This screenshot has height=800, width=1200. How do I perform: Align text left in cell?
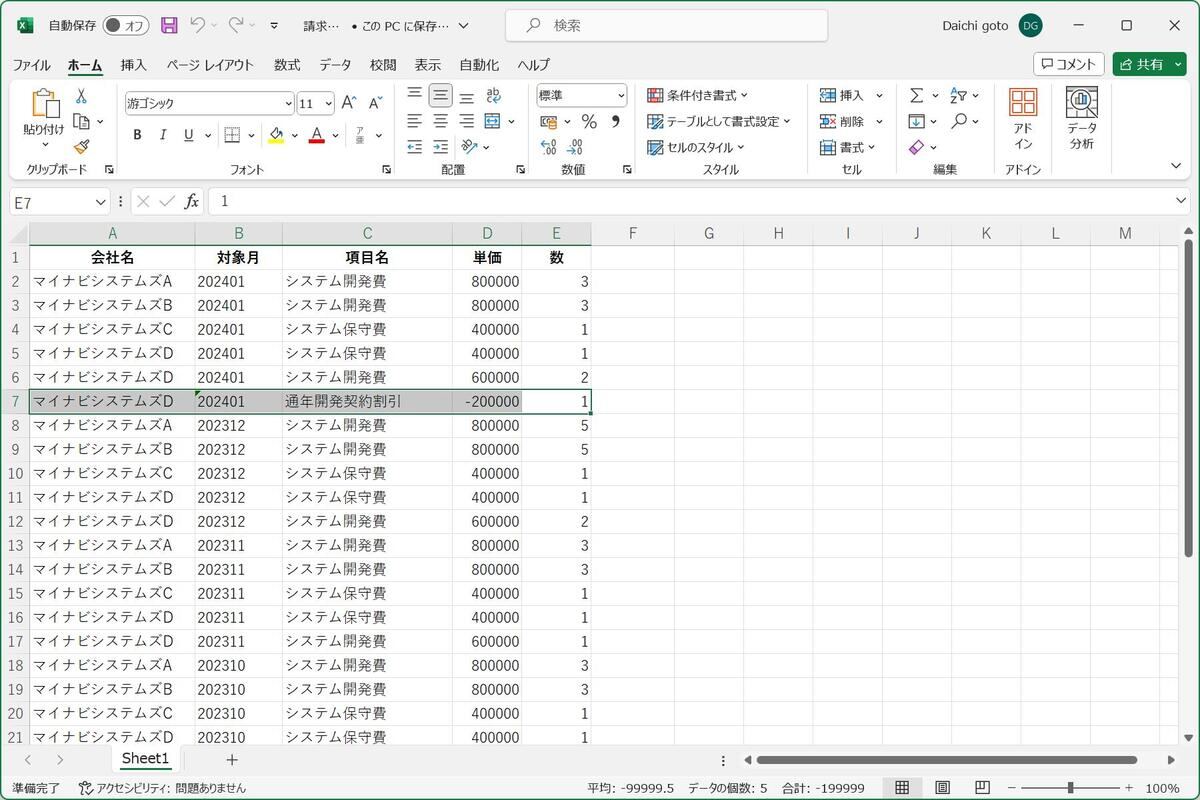tap(414, 121)
